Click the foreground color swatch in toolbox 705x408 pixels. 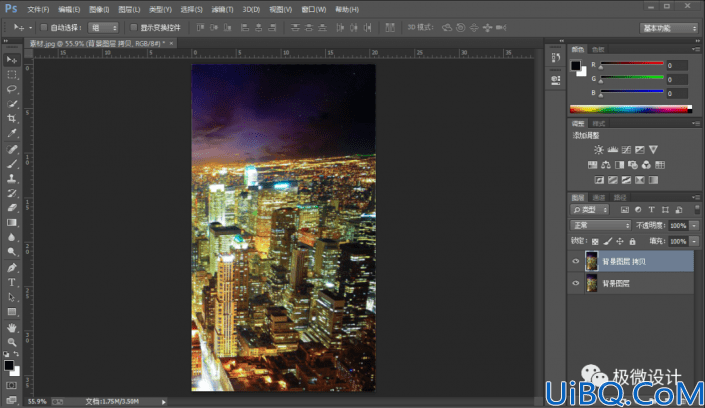tap(9, 365)
